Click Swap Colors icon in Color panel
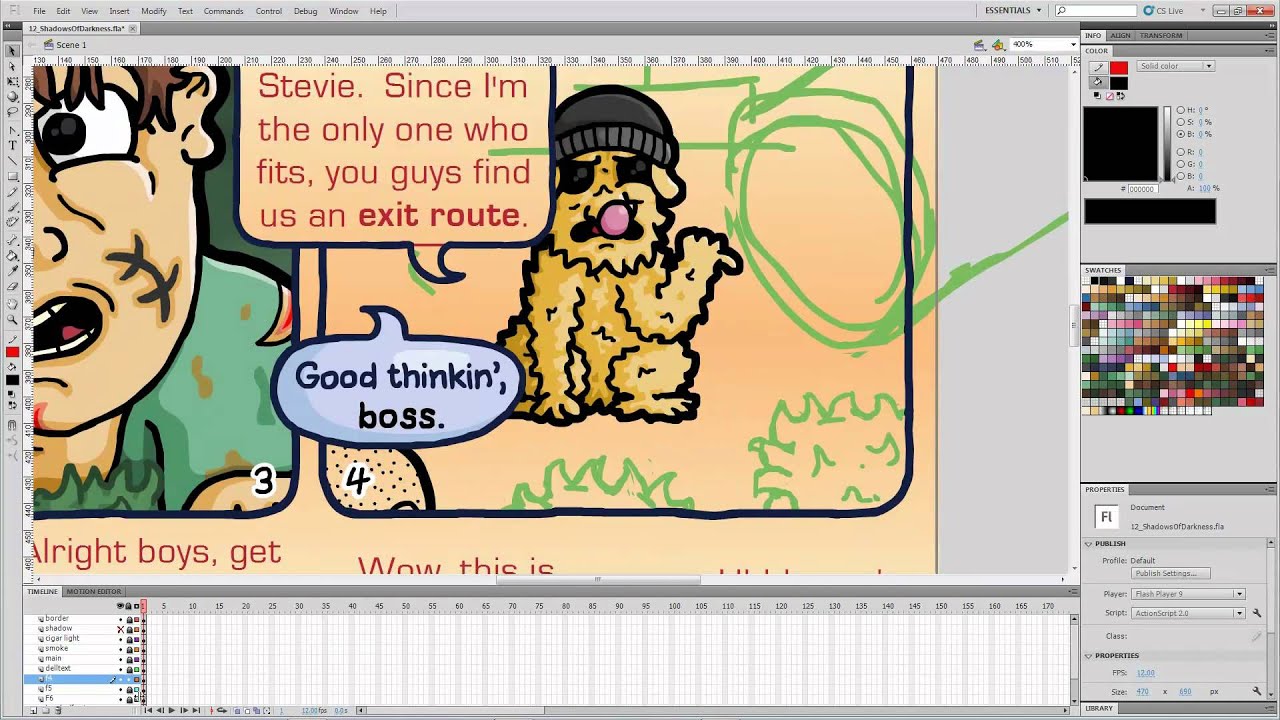 coord(1121,96)
